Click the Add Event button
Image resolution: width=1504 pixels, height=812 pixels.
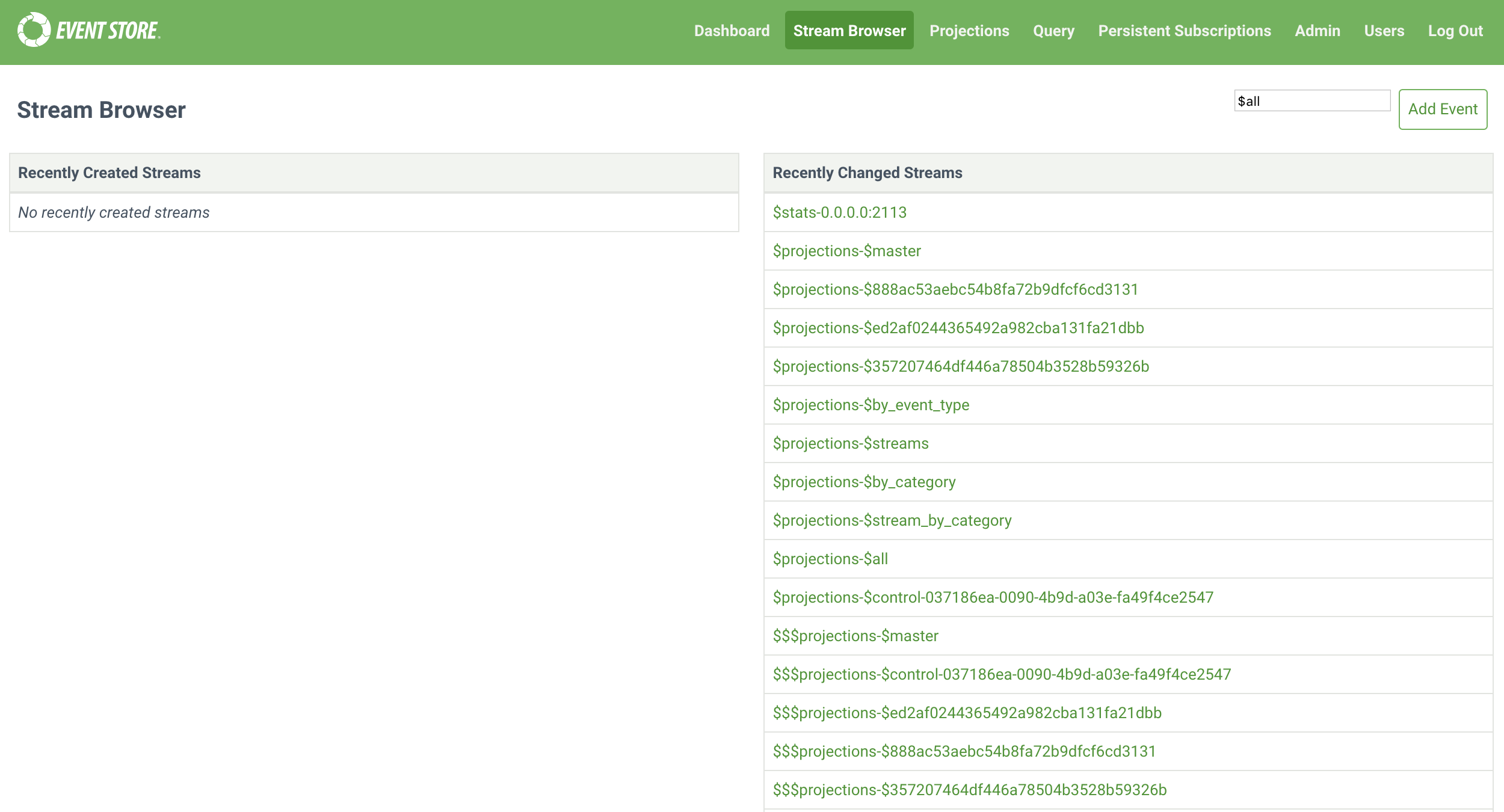tap(1442, 109)
